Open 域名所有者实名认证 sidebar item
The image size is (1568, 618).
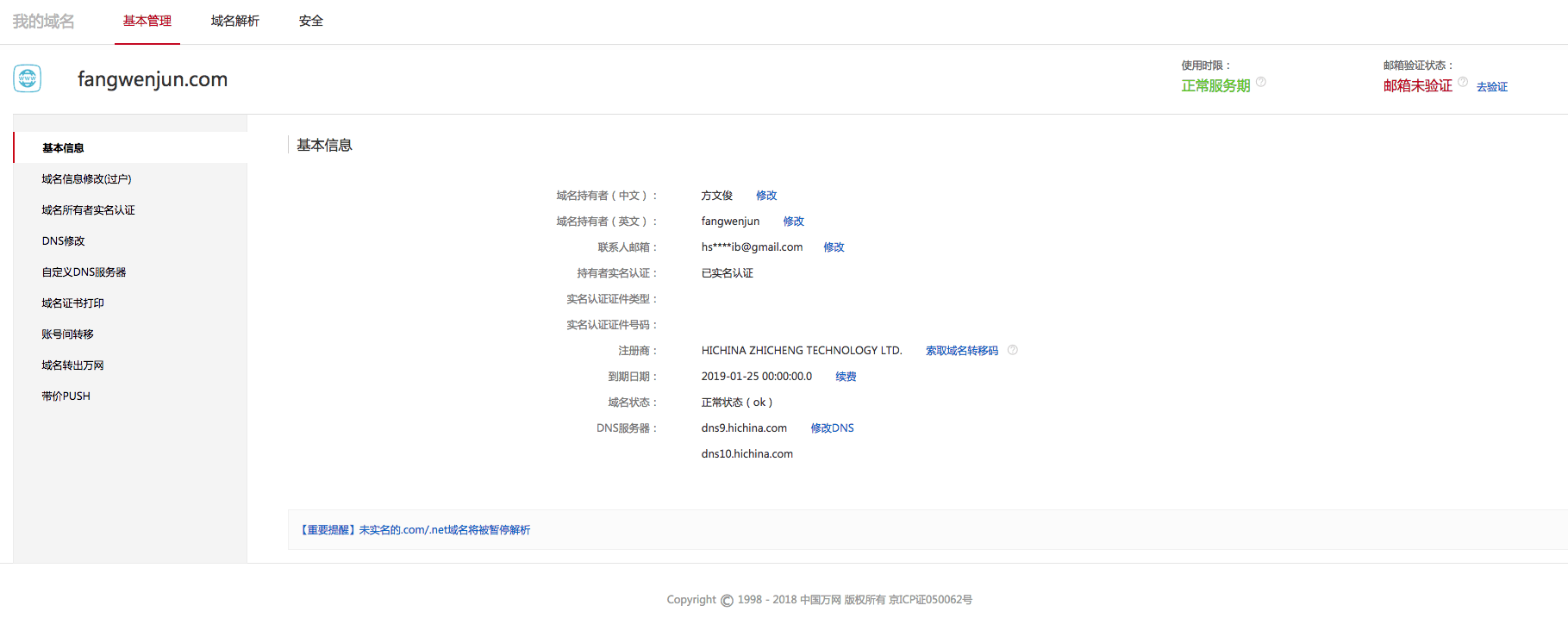(88, 210)
